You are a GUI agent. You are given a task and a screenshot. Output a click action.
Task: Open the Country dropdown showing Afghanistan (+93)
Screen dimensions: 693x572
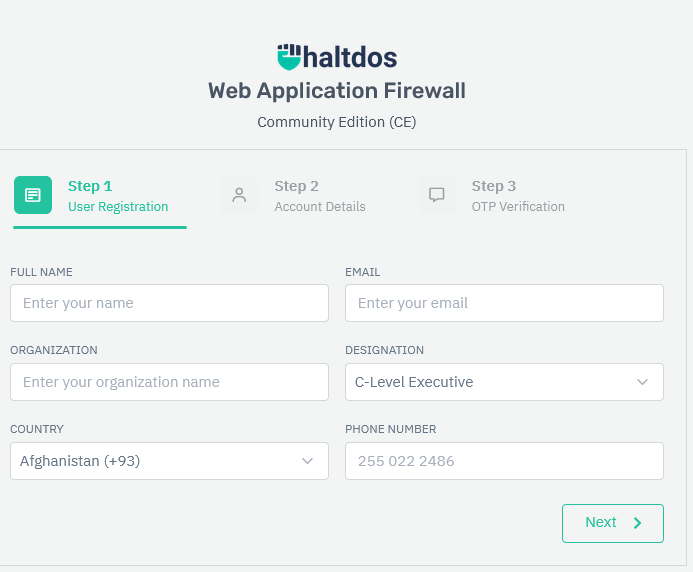click(x=155, y=461)
